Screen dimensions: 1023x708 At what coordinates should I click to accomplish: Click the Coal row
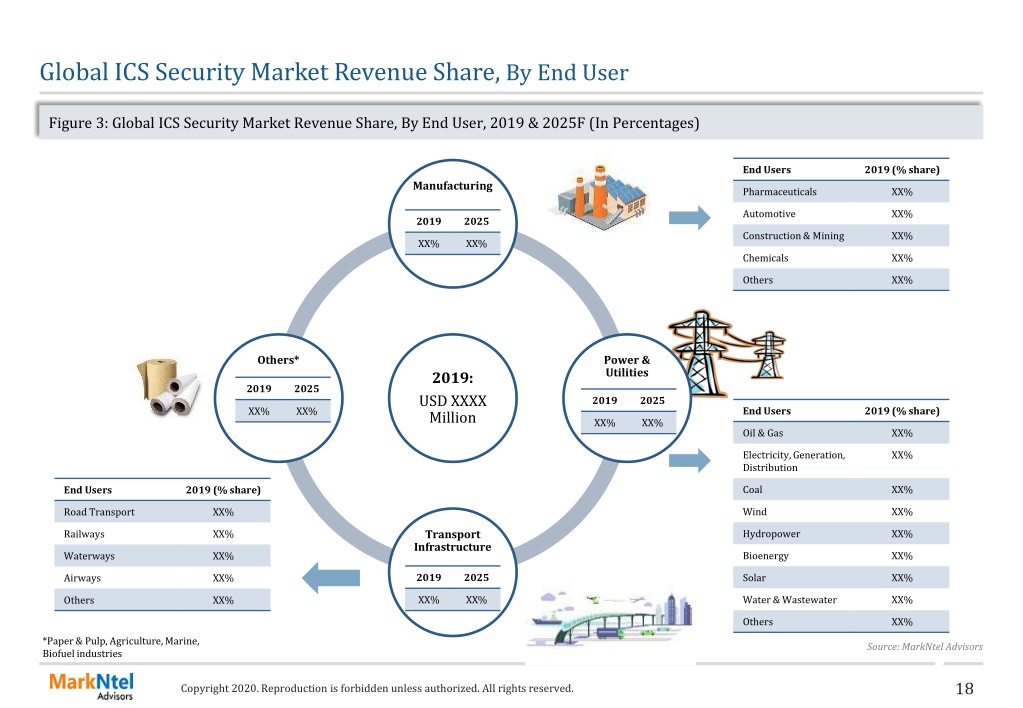[841, 490]
